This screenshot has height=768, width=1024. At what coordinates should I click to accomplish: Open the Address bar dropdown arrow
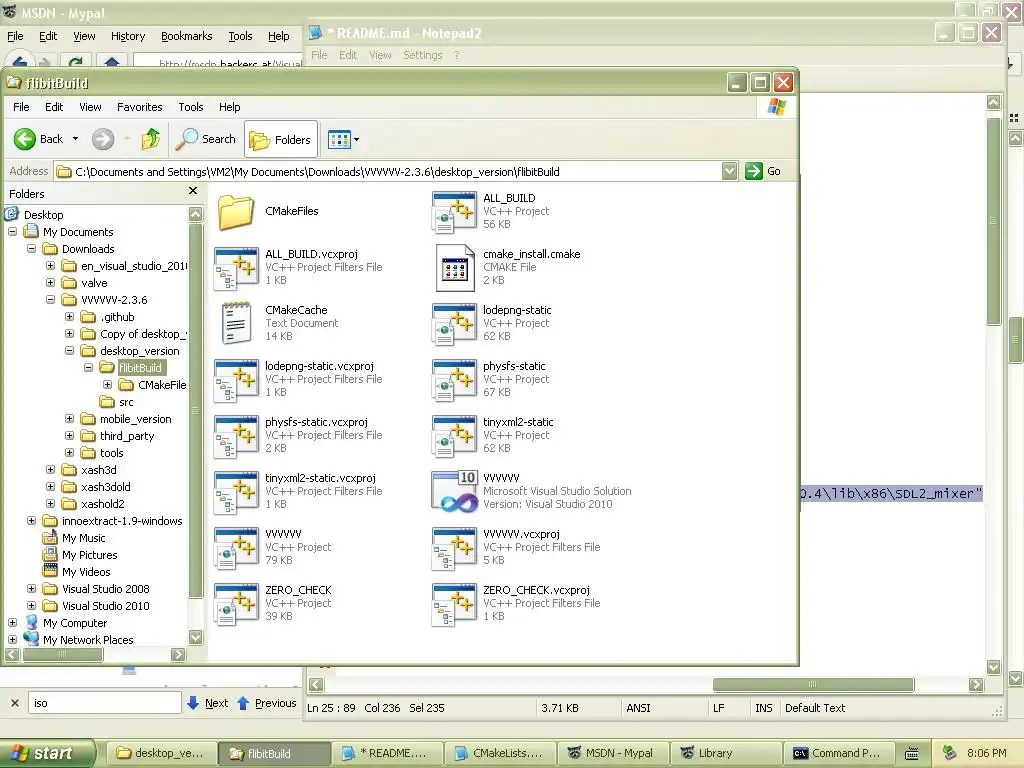(729, 171)
